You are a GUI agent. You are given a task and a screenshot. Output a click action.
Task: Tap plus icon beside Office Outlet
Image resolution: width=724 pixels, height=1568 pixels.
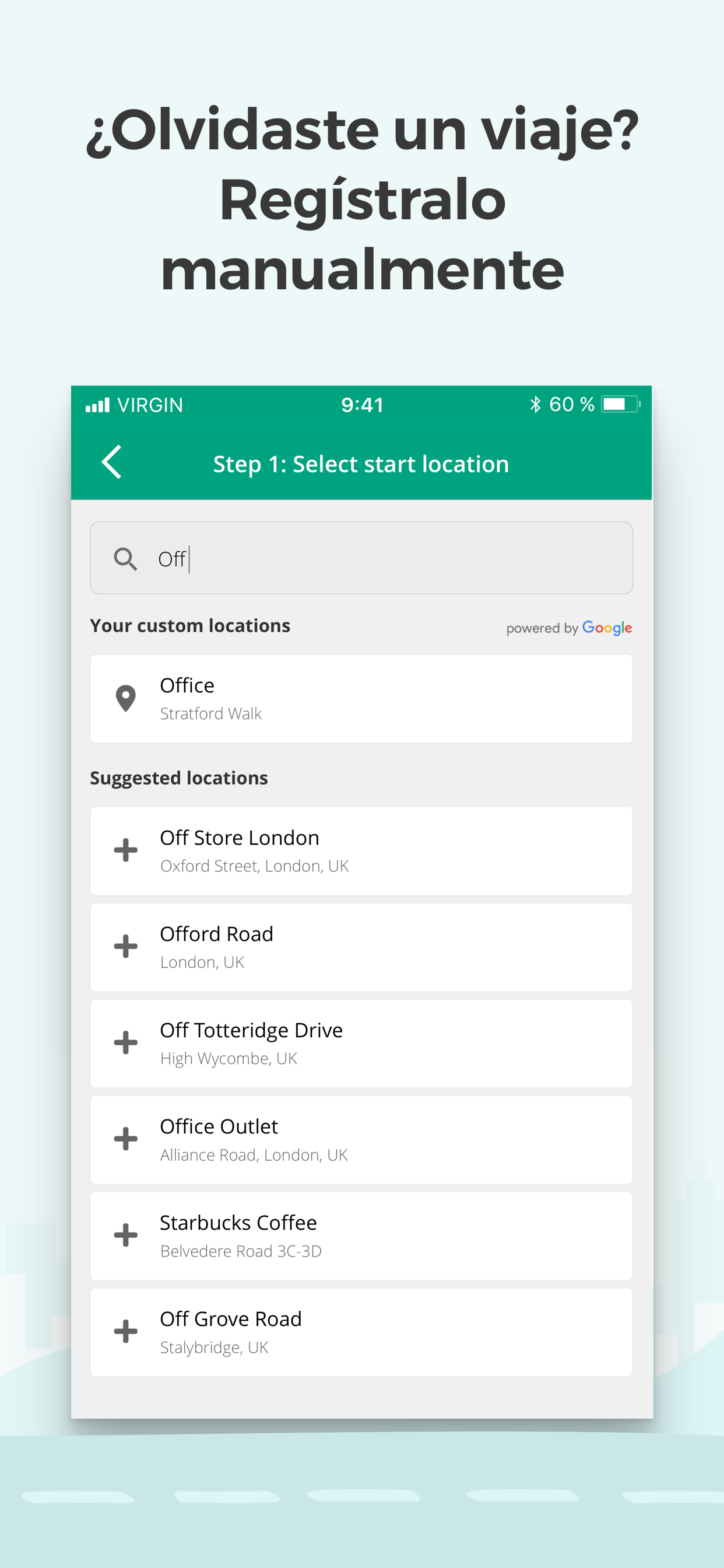coord(125,1139)
